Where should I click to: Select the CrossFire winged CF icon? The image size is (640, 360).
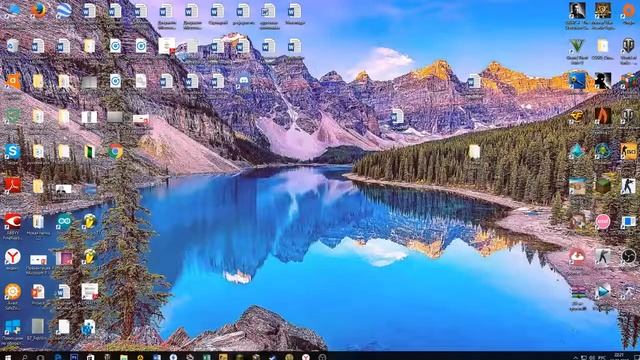[x=577, y=116]
